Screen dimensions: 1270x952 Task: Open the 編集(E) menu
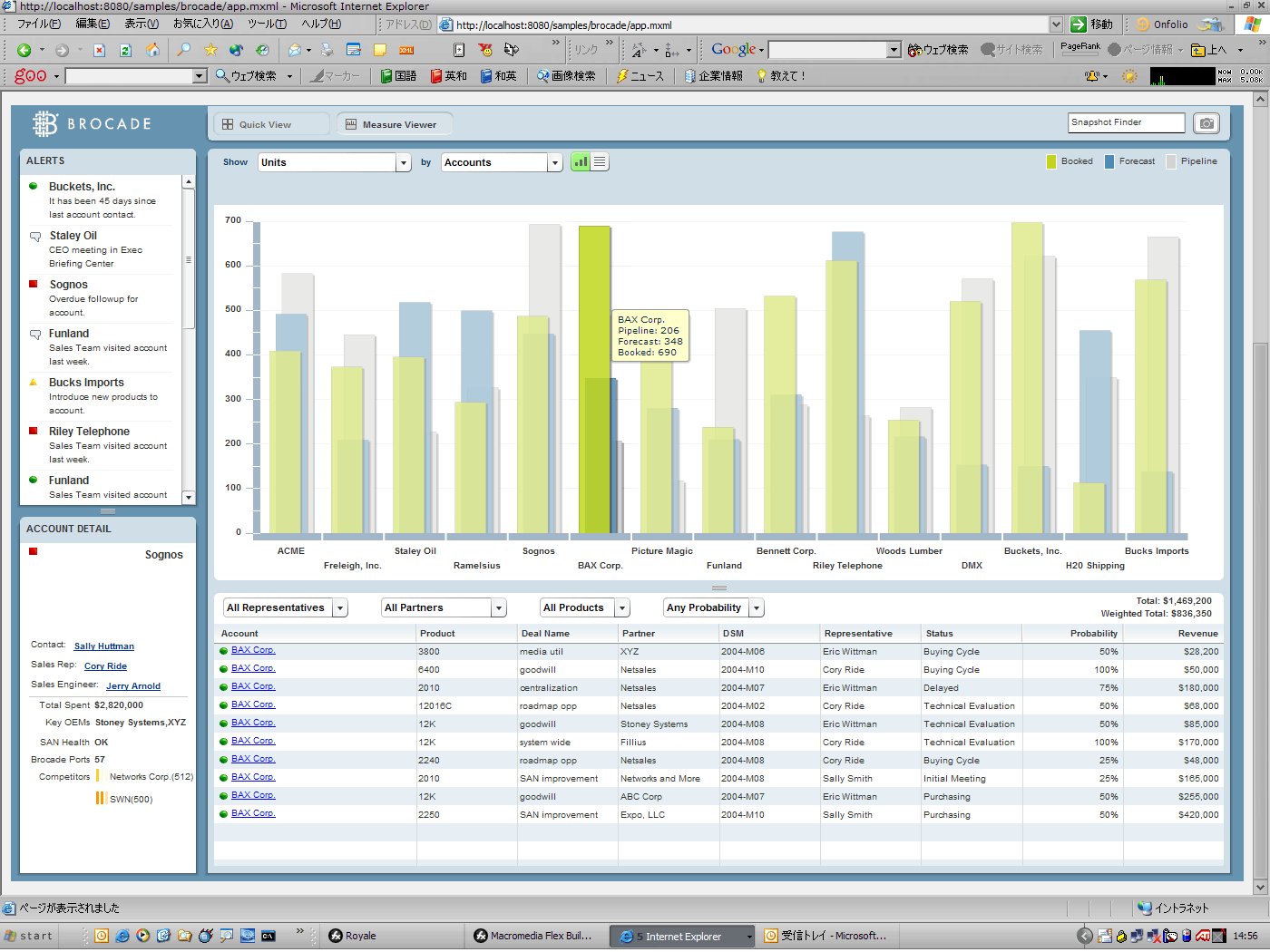93,24
